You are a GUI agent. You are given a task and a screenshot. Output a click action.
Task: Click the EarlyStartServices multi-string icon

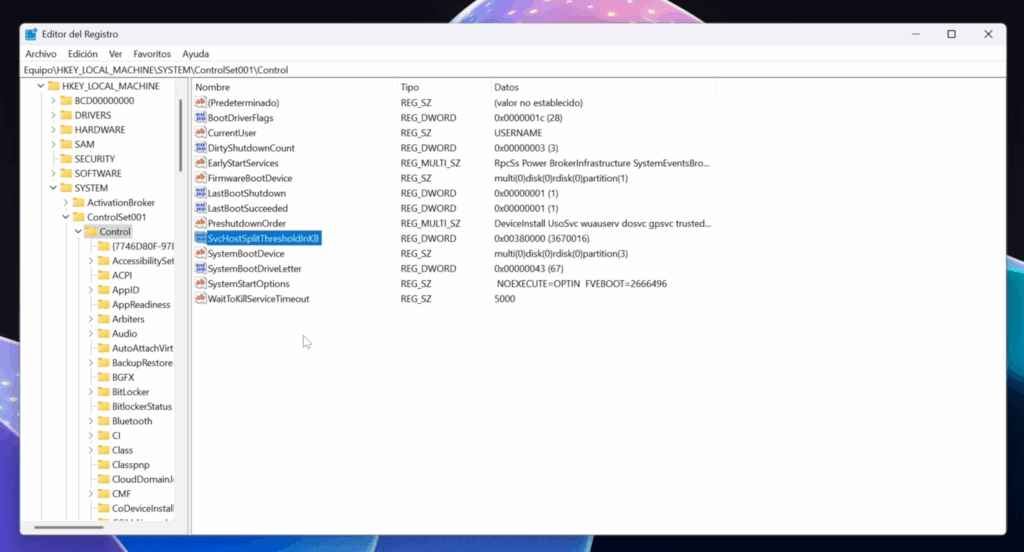[200, 163]
